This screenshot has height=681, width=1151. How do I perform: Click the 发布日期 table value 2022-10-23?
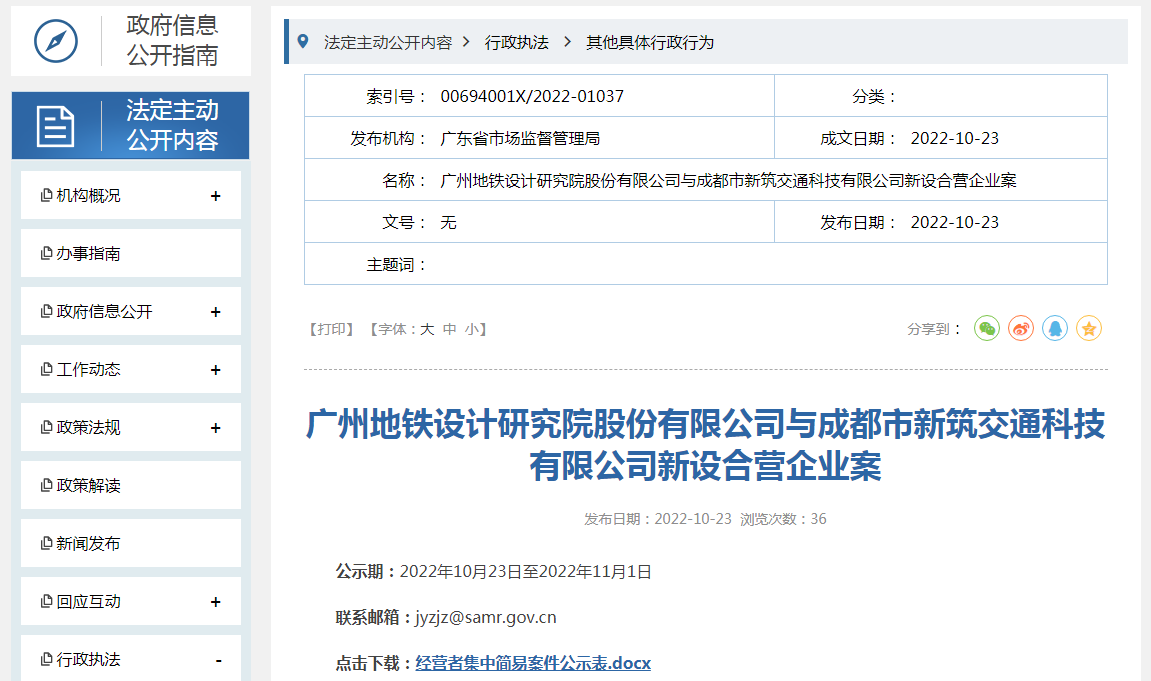pyautogui.click(x=954, y=222)
